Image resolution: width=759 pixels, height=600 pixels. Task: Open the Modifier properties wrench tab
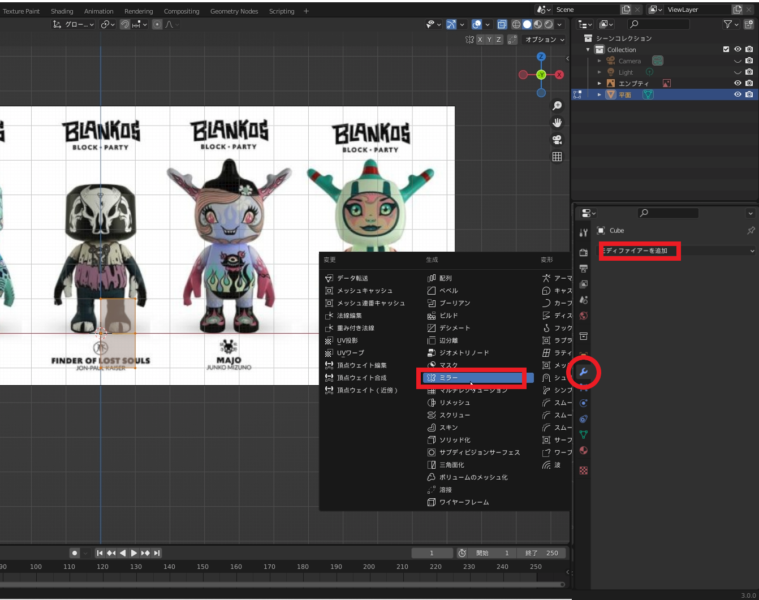point(584,372)
